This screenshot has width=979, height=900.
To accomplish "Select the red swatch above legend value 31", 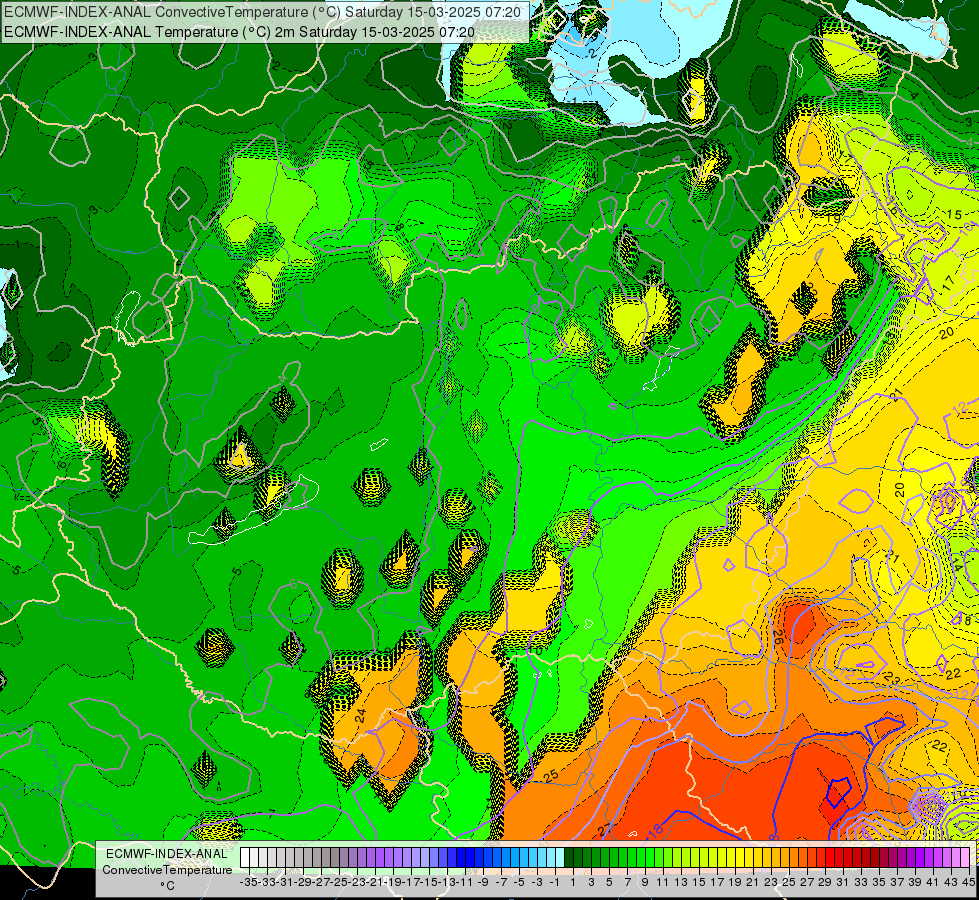I will pyautogui.click(x=839, y=857).
